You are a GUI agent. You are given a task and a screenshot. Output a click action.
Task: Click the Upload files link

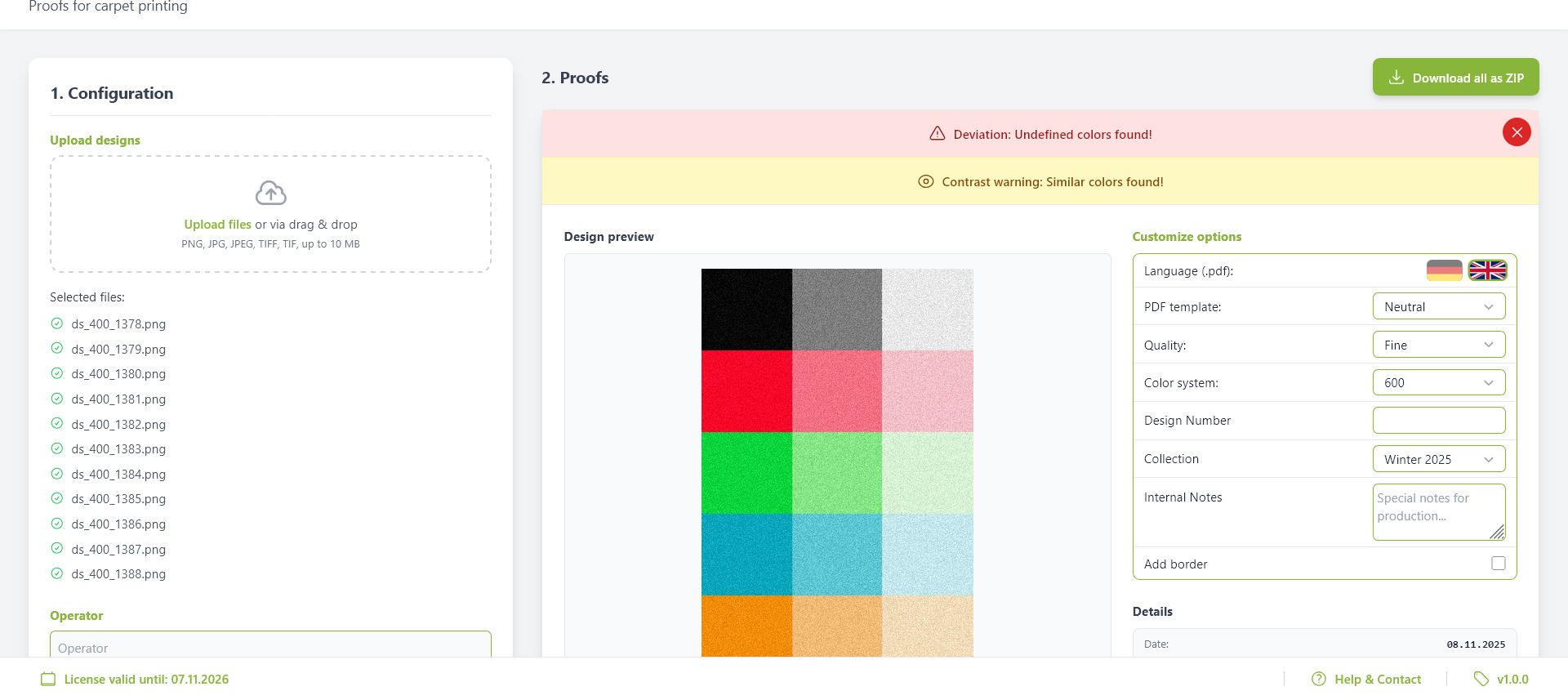coord(217,224)
